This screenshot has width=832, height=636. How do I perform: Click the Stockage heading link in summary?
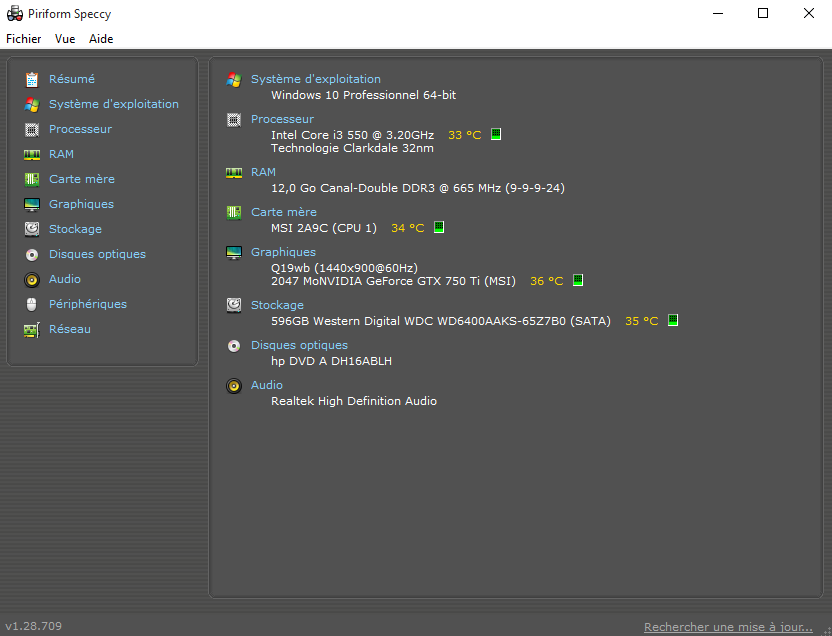(x=277, y=305)
